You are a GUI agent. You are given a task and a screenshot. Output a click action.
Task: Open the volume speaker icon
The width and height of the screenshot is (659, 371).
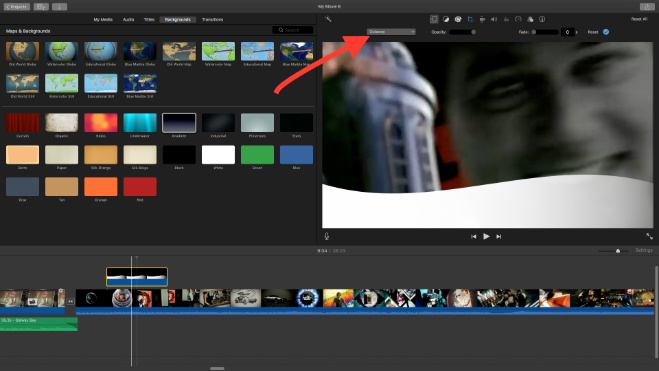point(494,19)
